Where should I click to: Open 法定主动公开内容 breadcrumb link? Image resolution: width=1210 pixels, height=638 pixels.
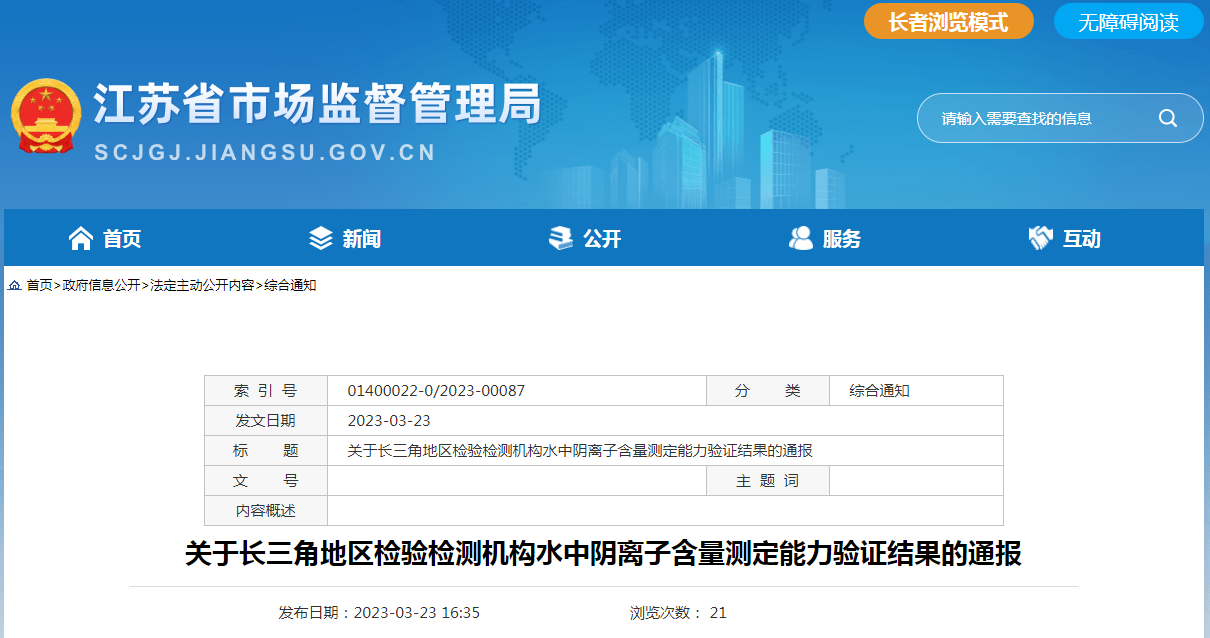tap(202, 286)
